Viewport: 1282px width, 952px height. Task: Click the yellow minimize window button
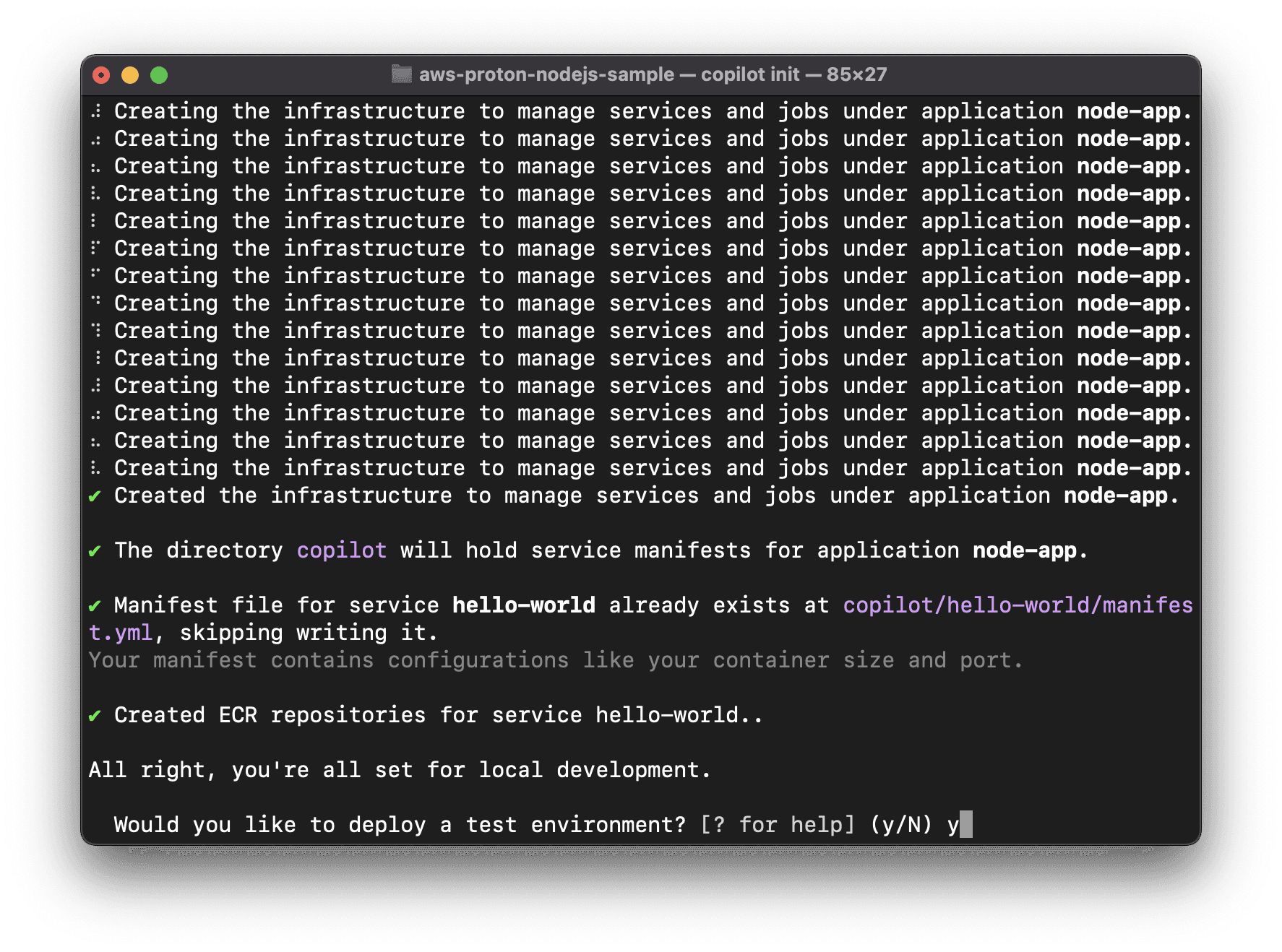click(x=130, y=75)
